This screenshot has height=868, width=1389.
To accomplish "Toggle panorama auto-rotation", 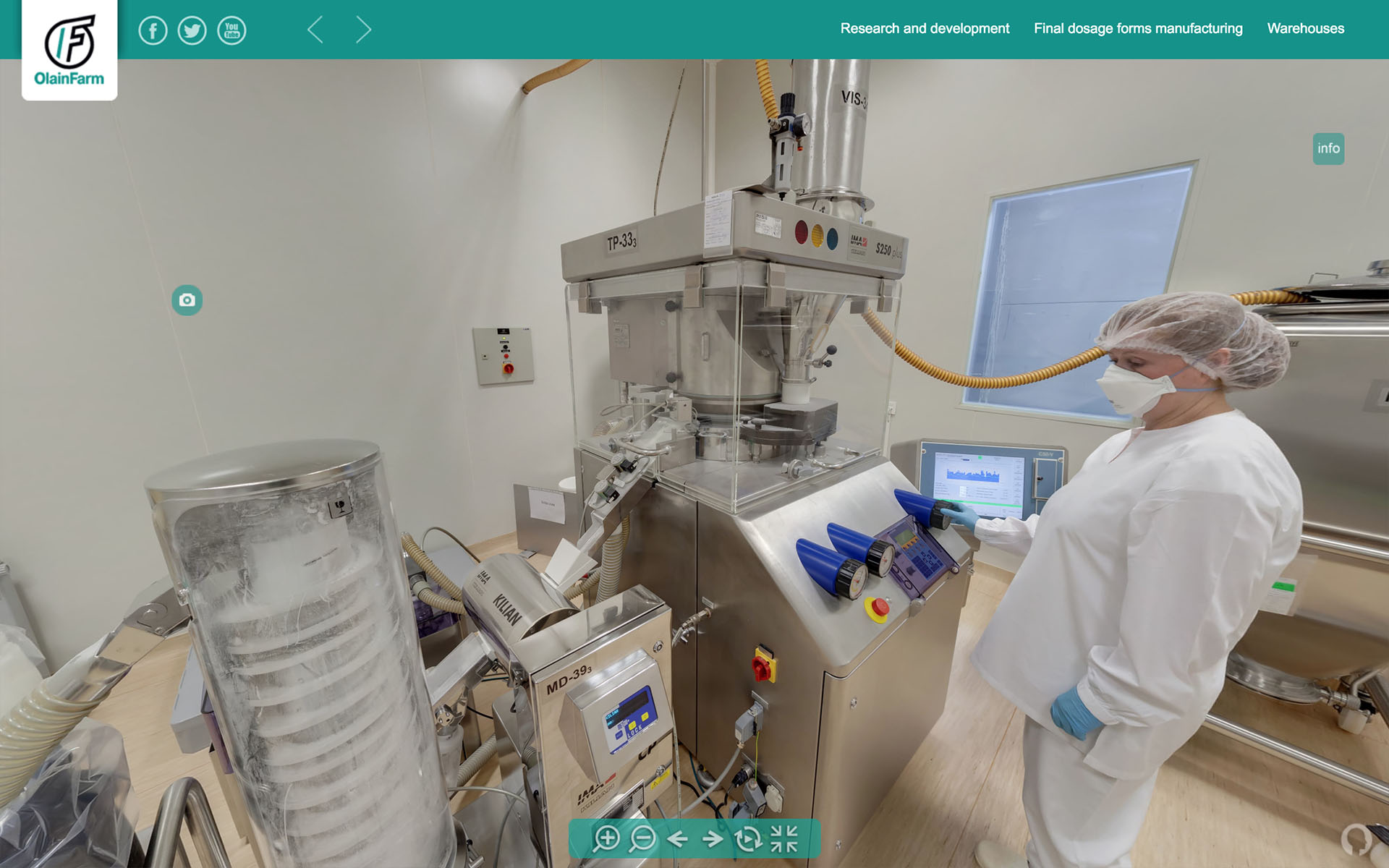I will click(x=748, y=839).
